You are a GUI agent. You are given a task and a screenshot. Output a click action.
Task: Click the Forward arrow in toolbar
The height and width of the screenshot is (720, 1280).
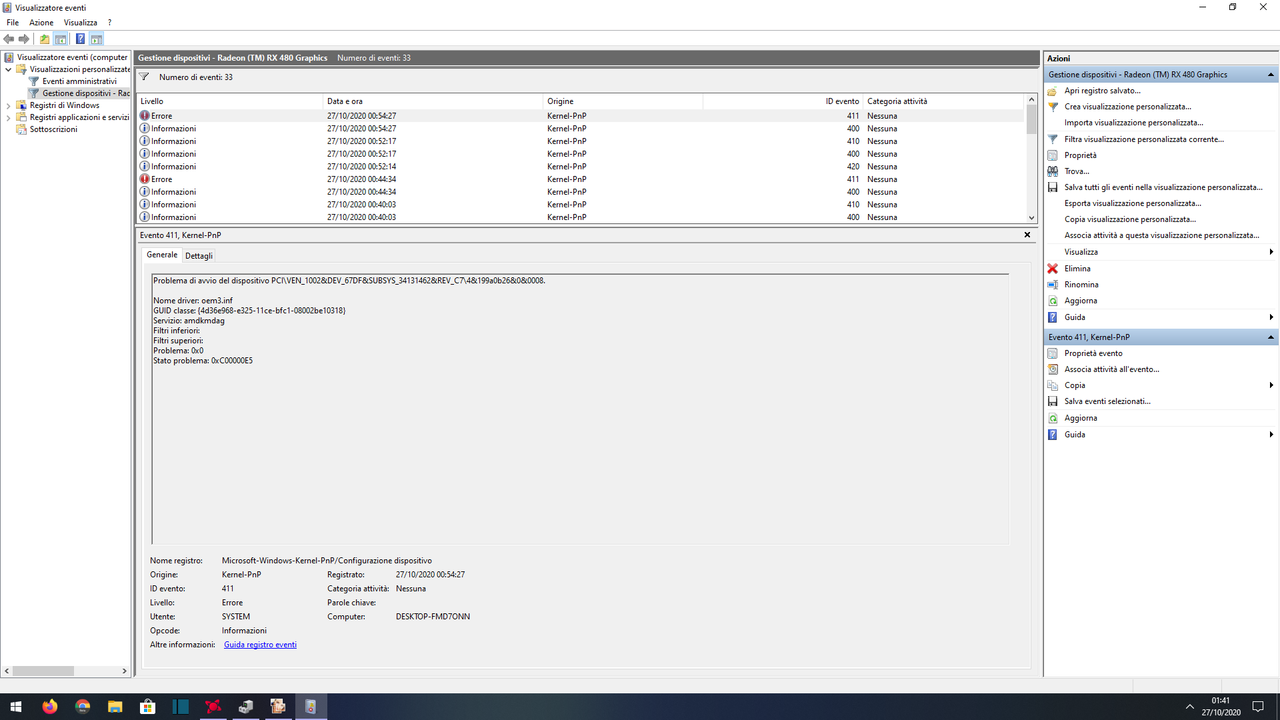pos(24,39)
